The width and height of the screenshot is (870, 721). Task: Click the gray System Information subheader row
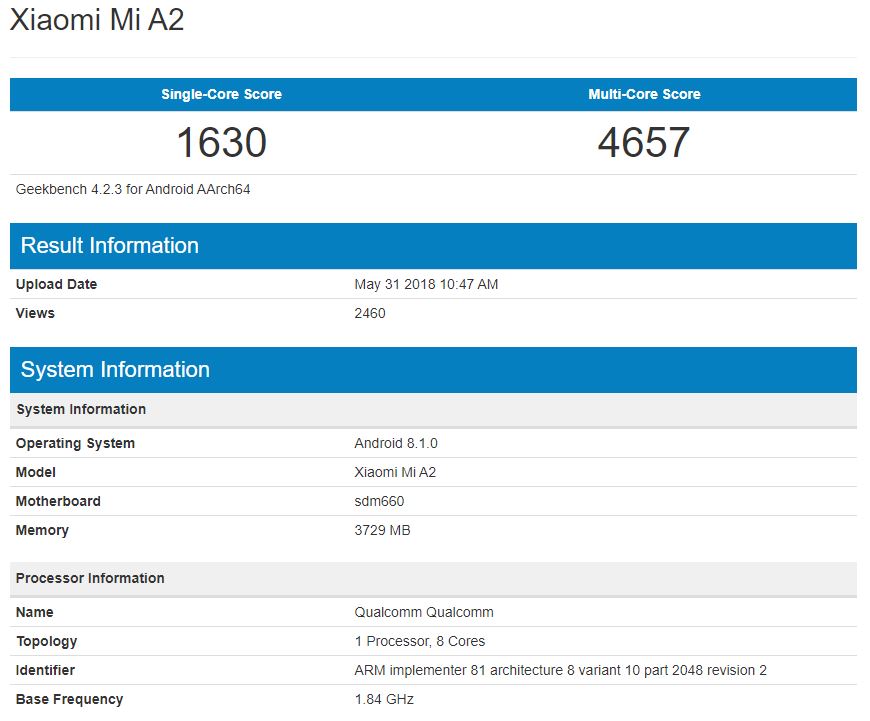81,409
